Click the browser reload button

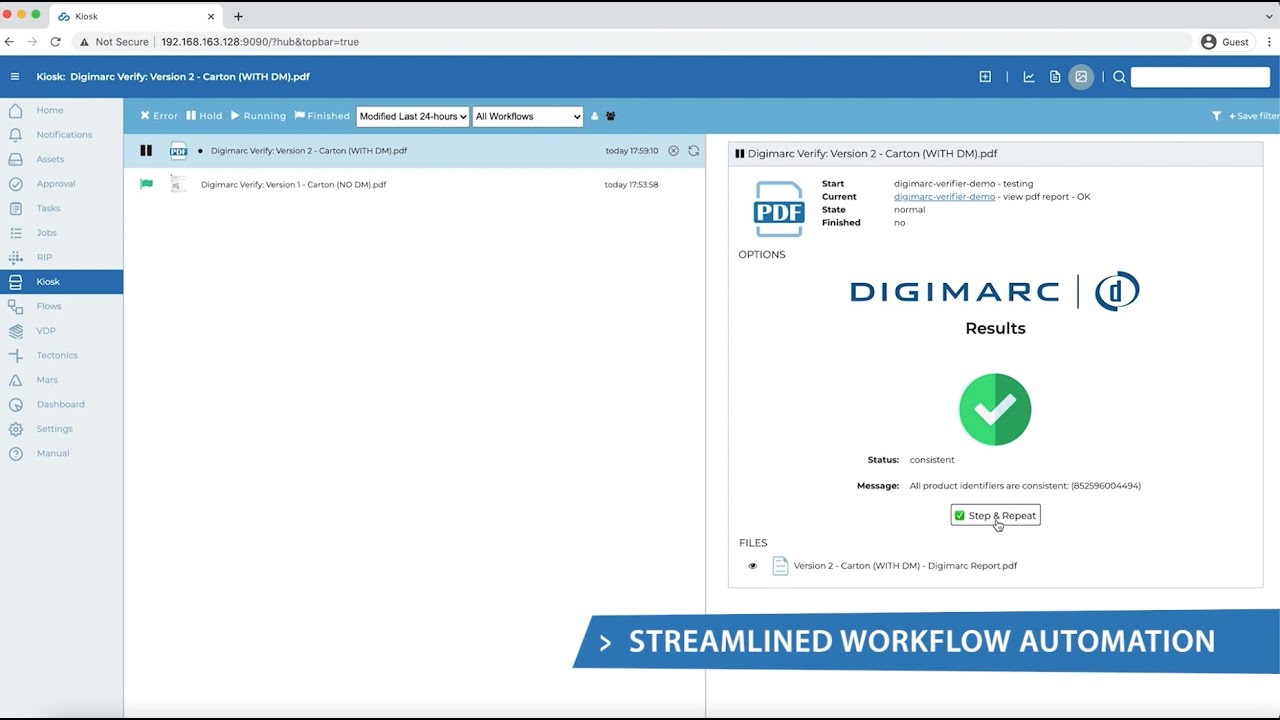(x=55, y=42)
